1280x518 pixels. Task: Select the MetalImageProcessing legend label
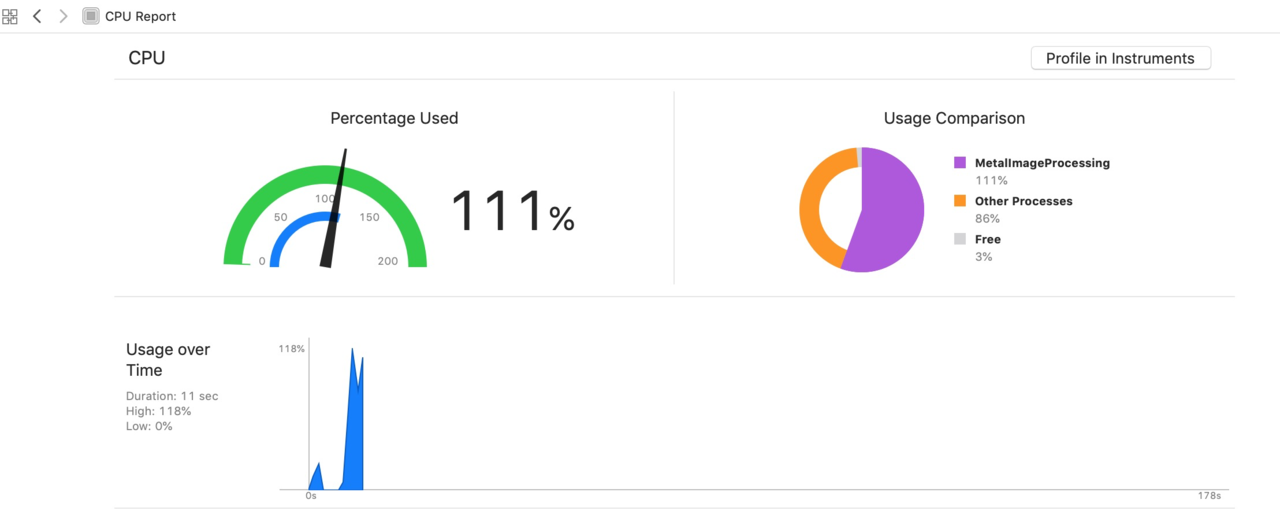[x=1042, y=162]
